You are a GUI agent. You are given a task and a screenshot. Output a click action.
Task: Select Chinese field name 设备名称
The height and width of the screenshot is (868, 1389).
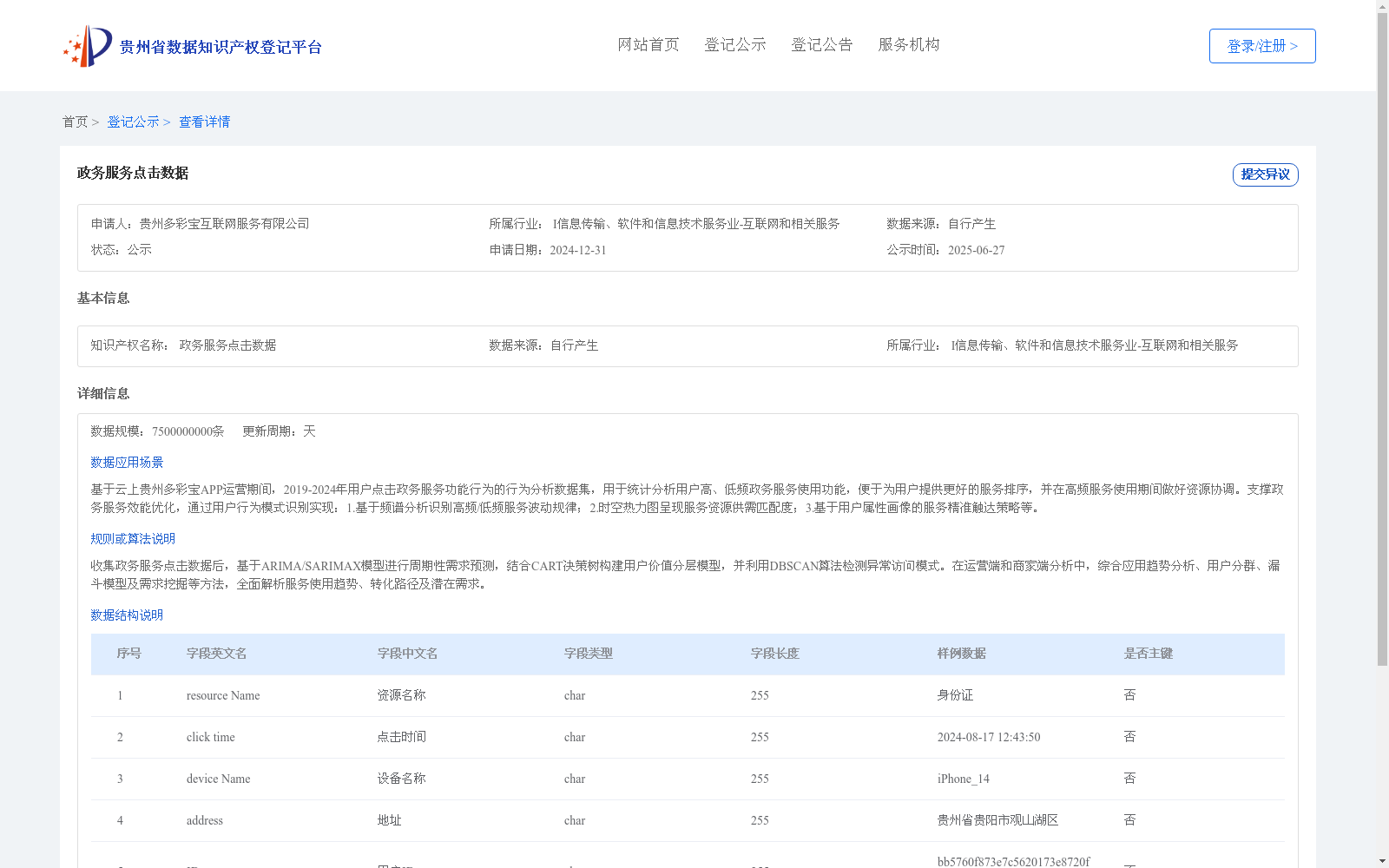tap(402, 779)
